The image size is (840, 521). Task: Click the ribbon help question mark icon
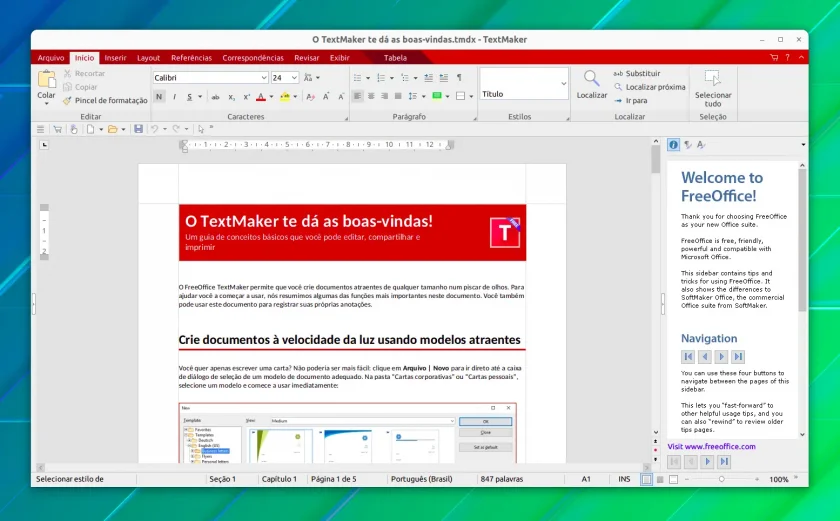click(x=788, y=57)
